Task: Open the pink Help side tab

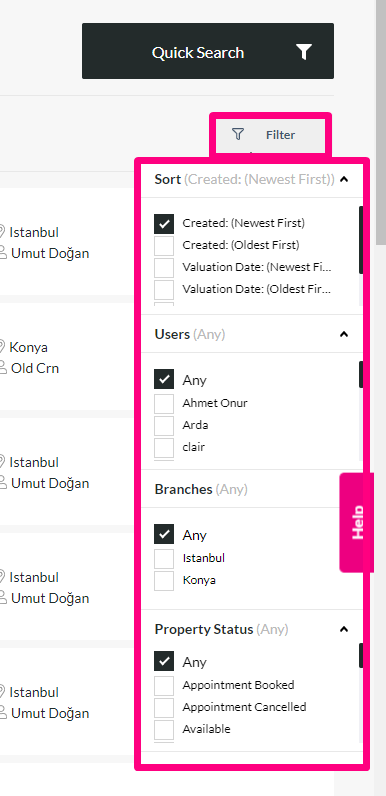Action: click(x=357, y=522)
